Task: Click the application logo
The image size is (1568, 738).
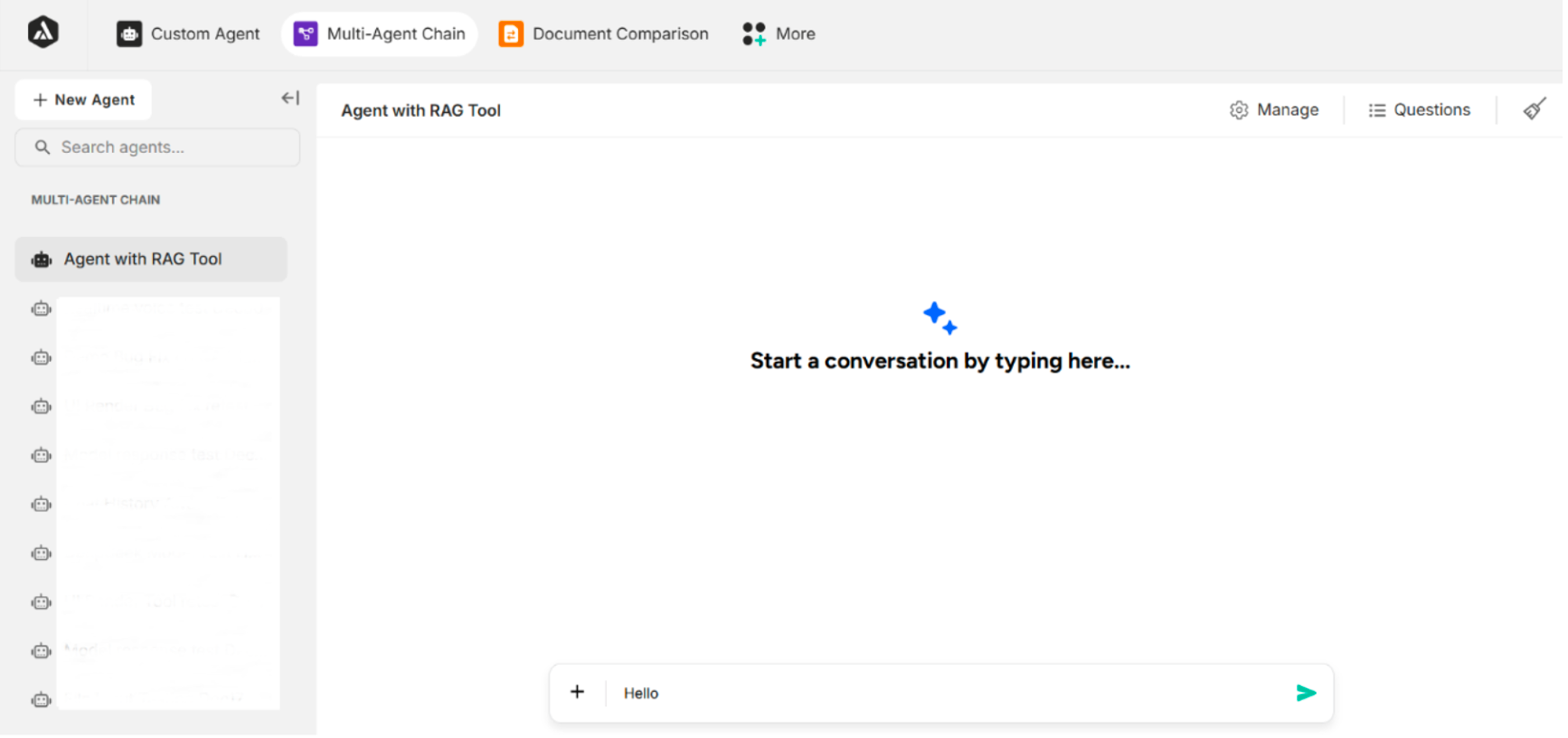Action: tap(44, 32)
